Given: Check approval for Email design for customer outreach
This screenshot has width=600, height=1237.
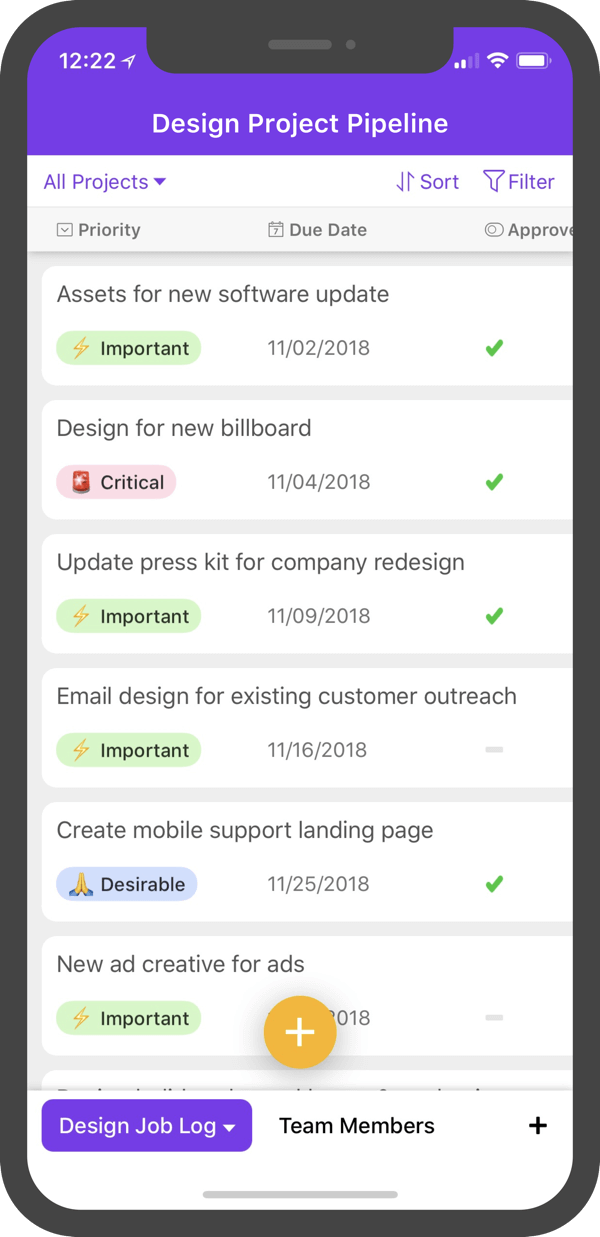Looking at the screenshot, I should (493, 750).
